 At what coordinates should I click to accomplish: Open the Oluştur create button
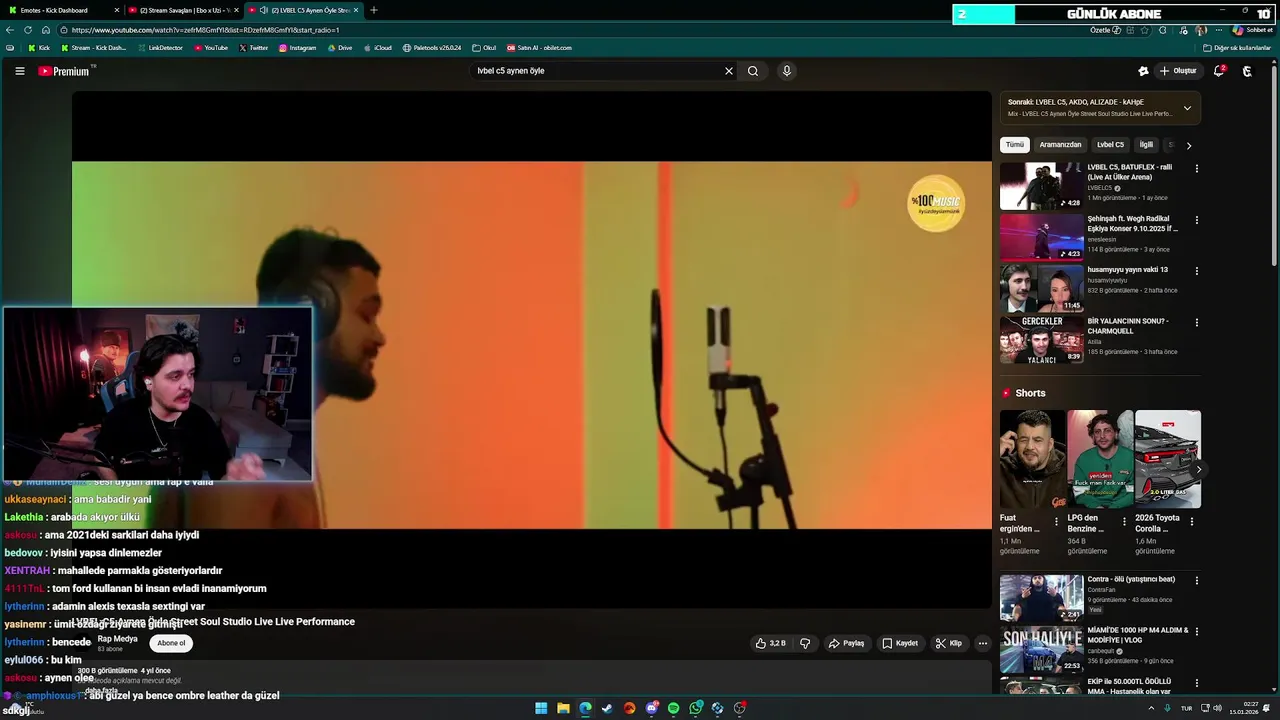(1178, 71)
